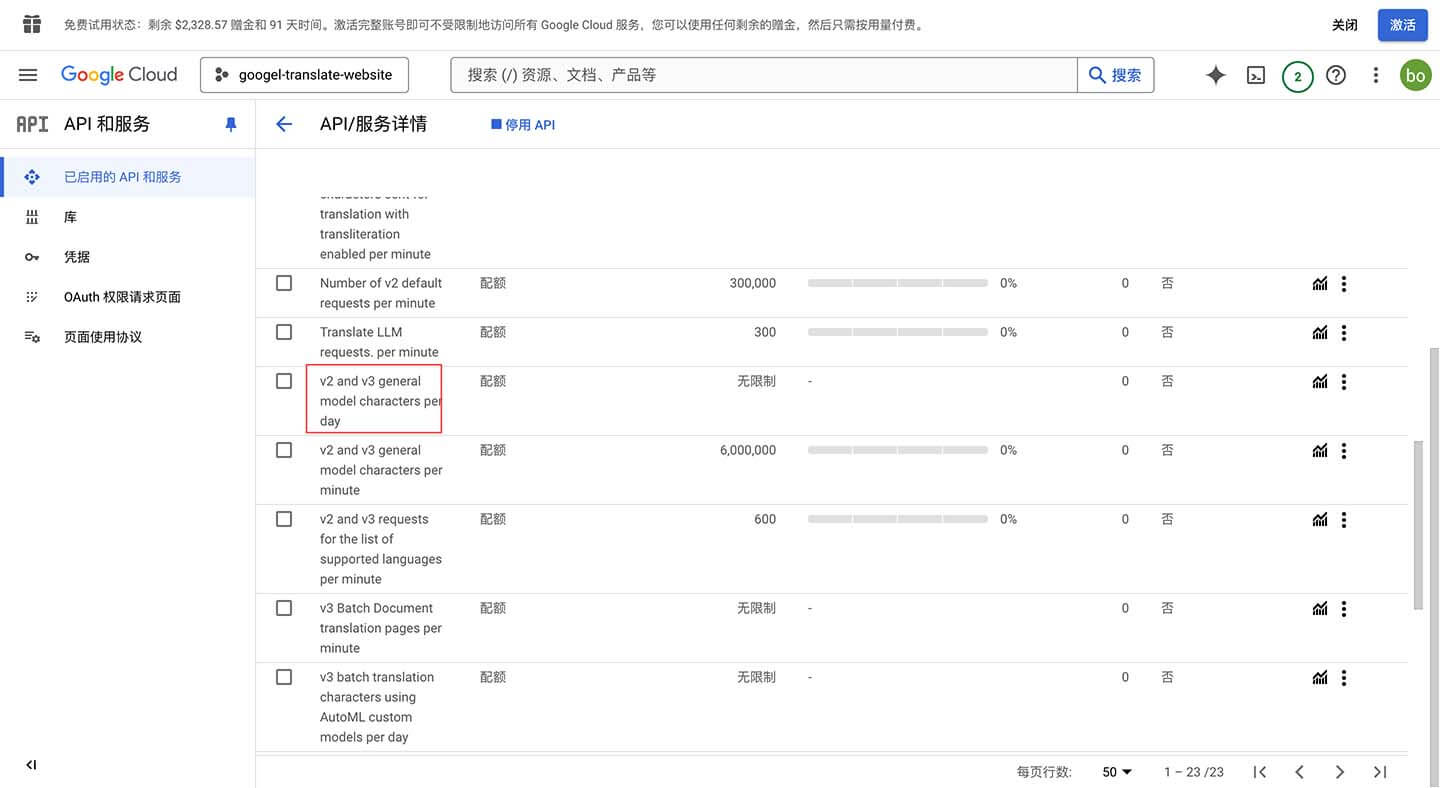Show chart for AutoML custom models row

[x=1320, y=678]
